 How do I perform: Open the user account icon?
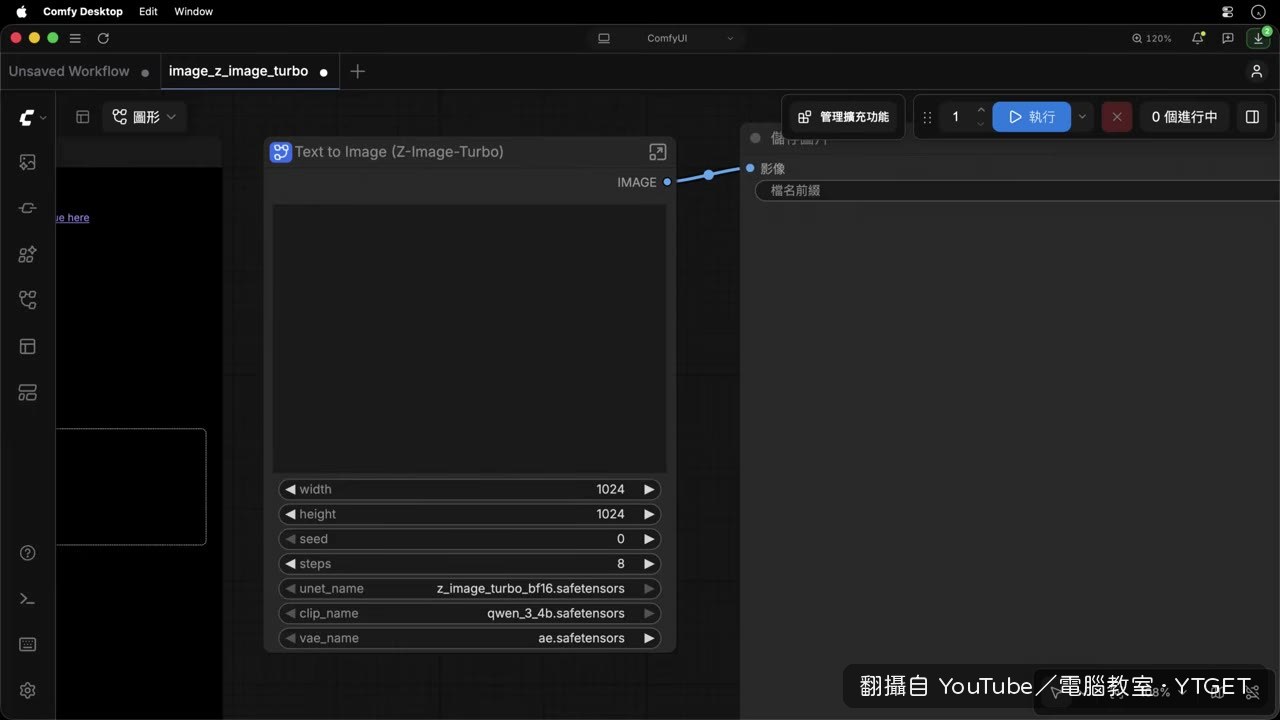[x=1257, y=71]
